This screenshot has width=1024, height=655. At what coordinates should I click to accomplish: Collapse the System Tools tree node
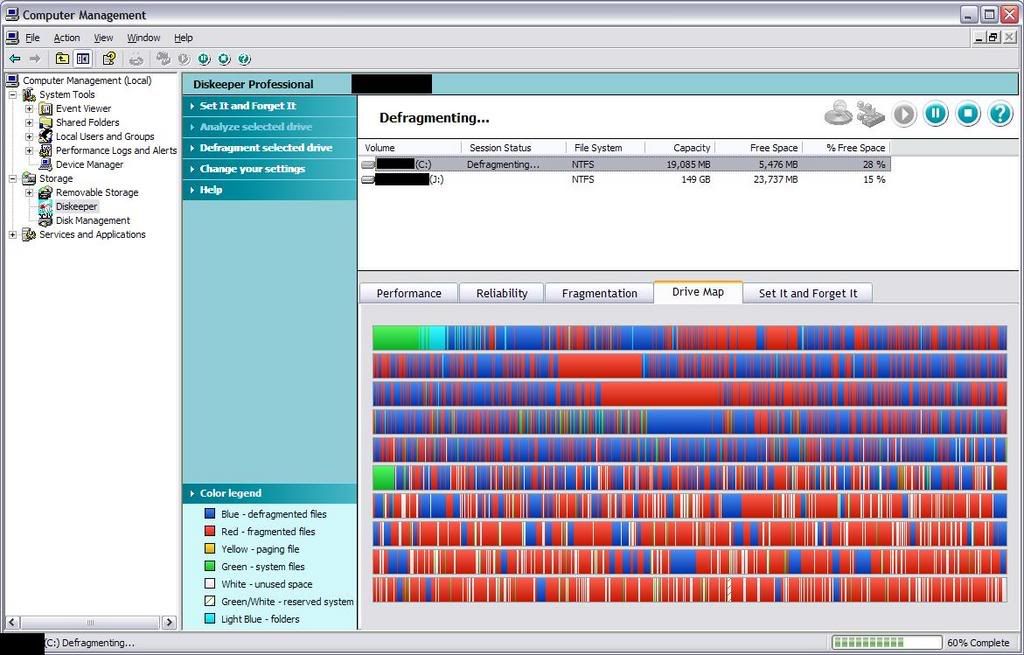[x=12, y=95]
